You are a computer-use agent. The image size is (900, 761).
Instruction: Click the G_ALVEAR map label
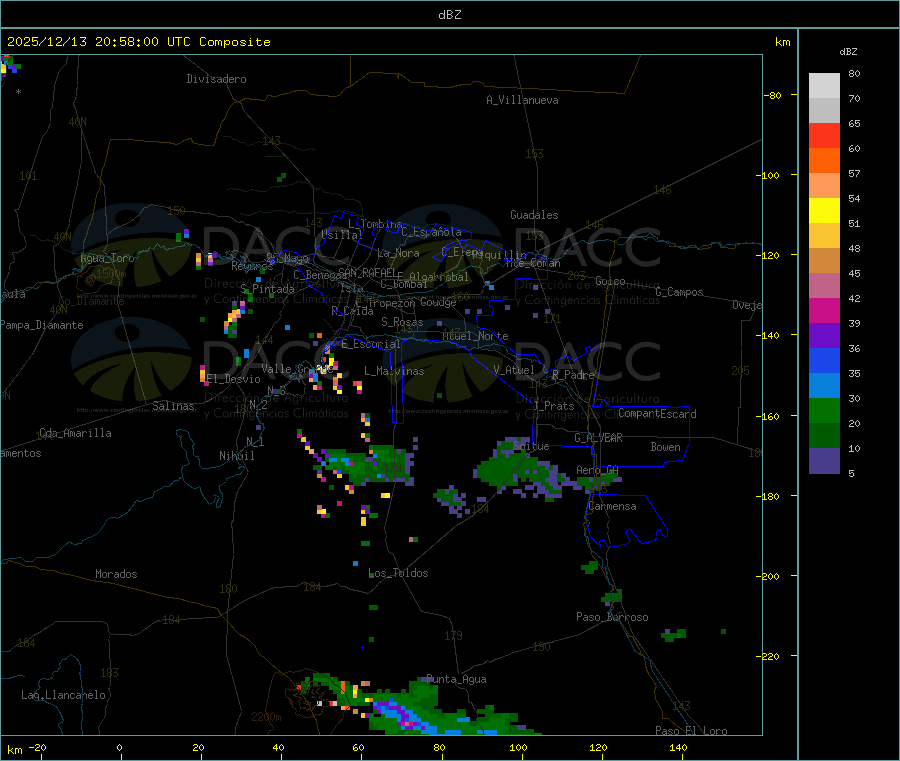coord(598,438)
